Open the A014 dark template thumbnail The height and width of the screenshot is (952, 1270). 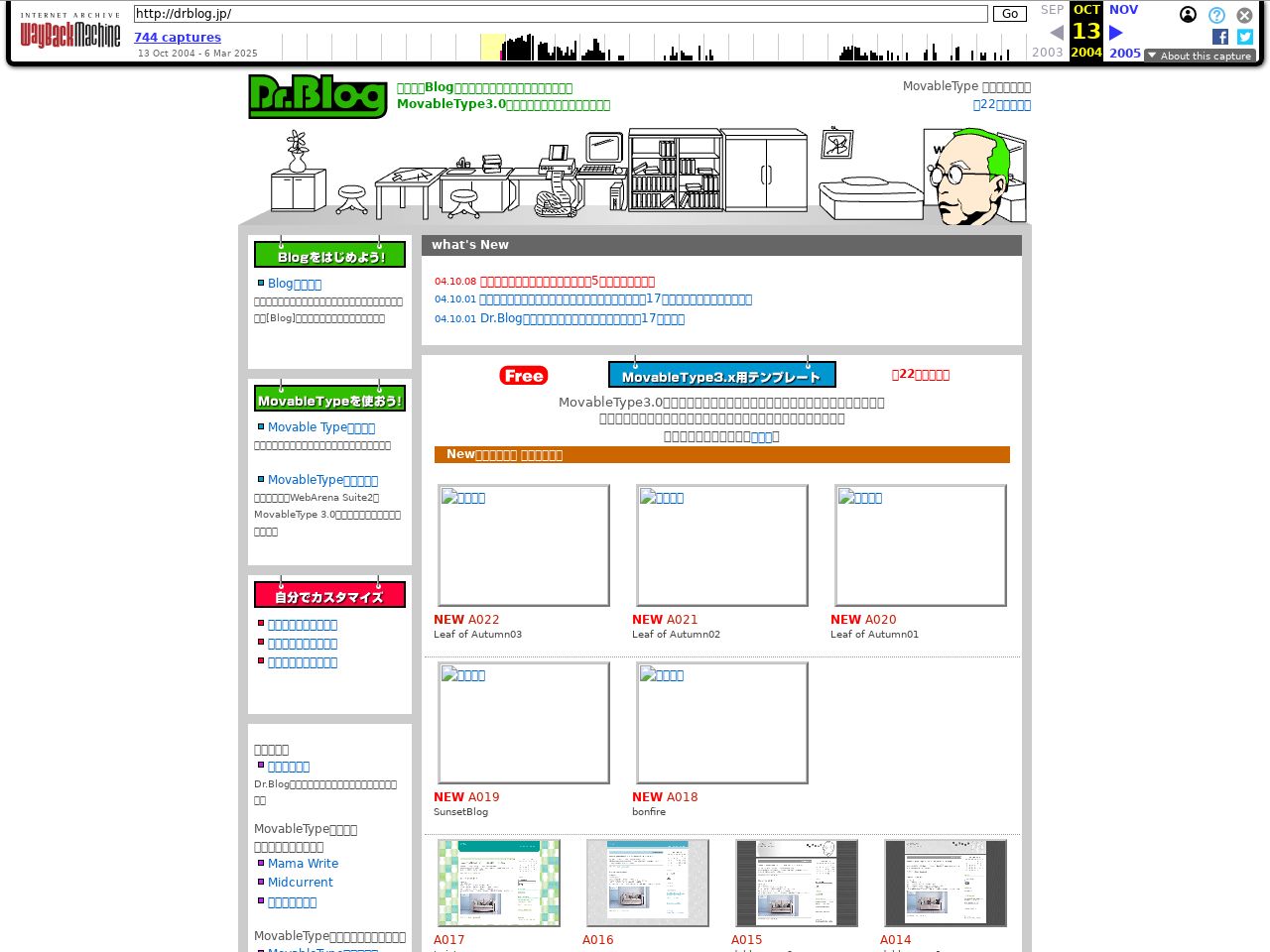(x=946, y=883)
